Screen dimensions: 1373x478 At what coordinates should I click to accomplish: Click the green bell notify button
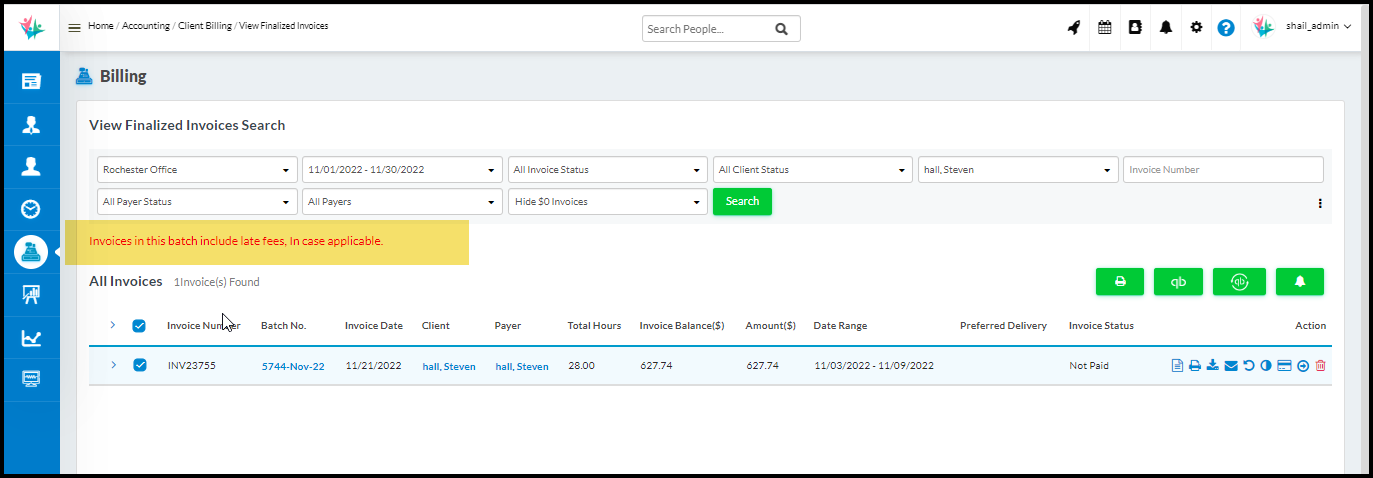(x=1300, y=282)
